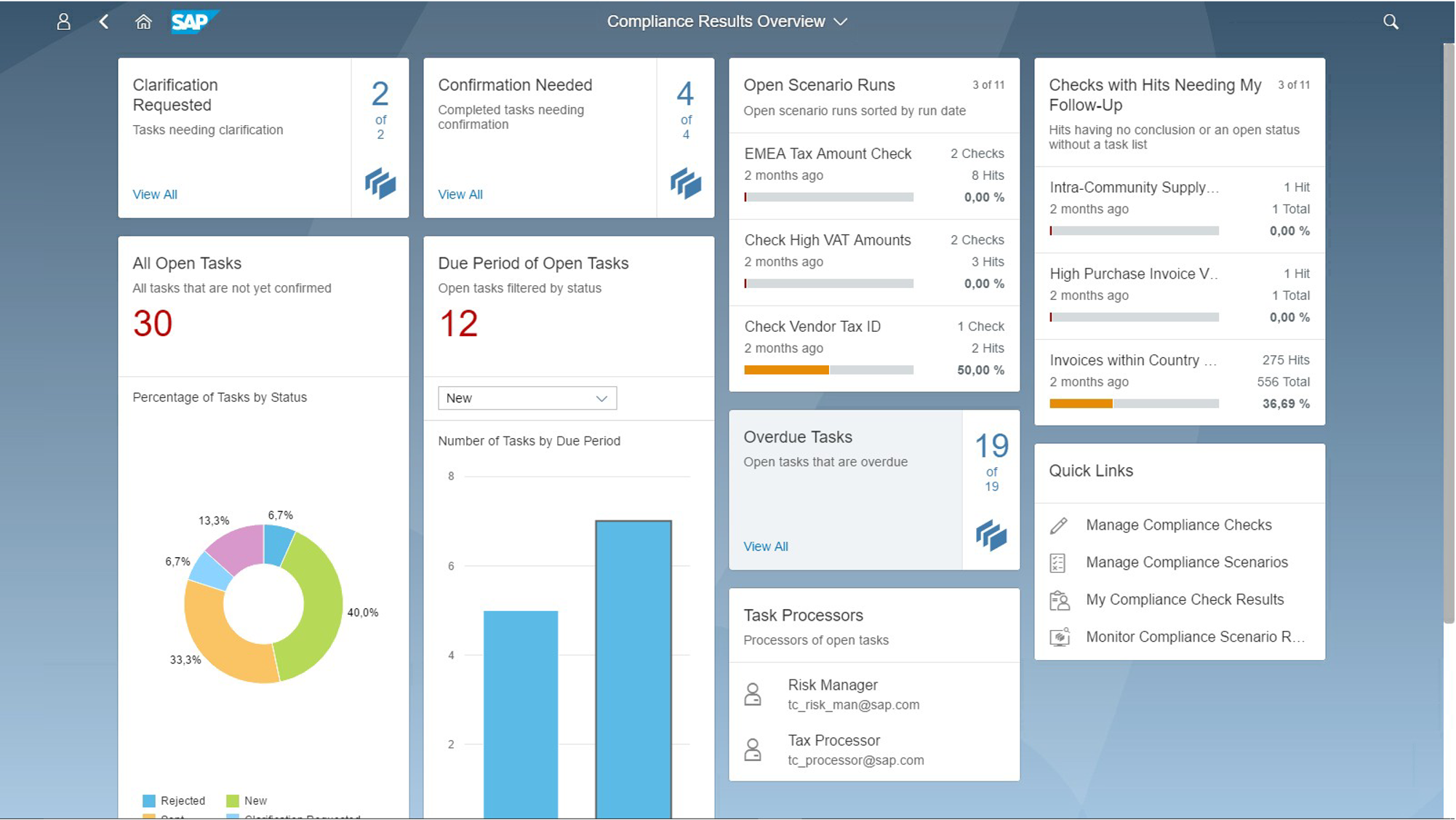This screenshot has height=820, width=1456.
Task: Click the EMEA Tax Amount Check progress bar
Action: click(828, 197)
